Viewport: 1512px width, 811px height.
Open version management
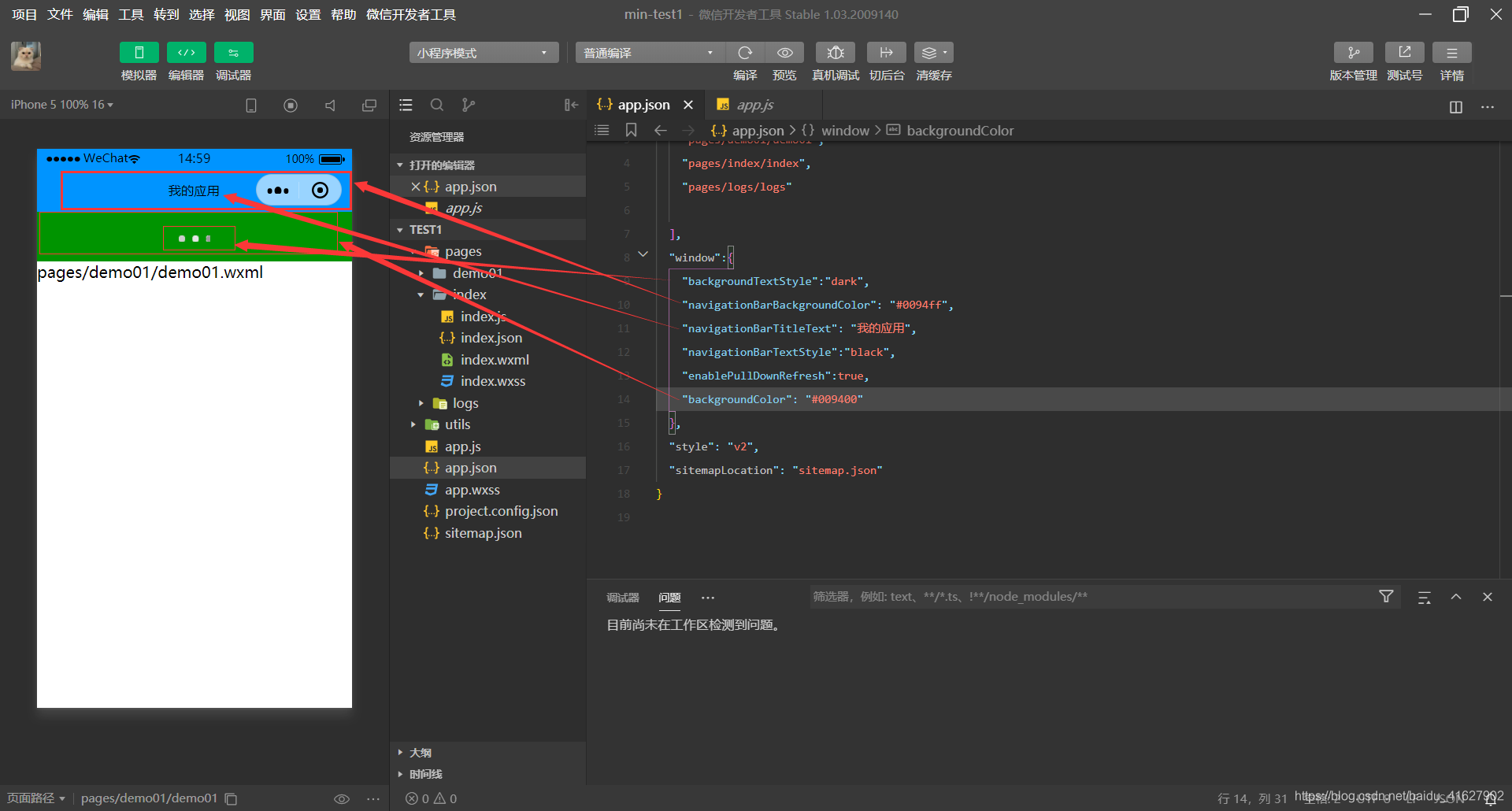coord(1353,53)
